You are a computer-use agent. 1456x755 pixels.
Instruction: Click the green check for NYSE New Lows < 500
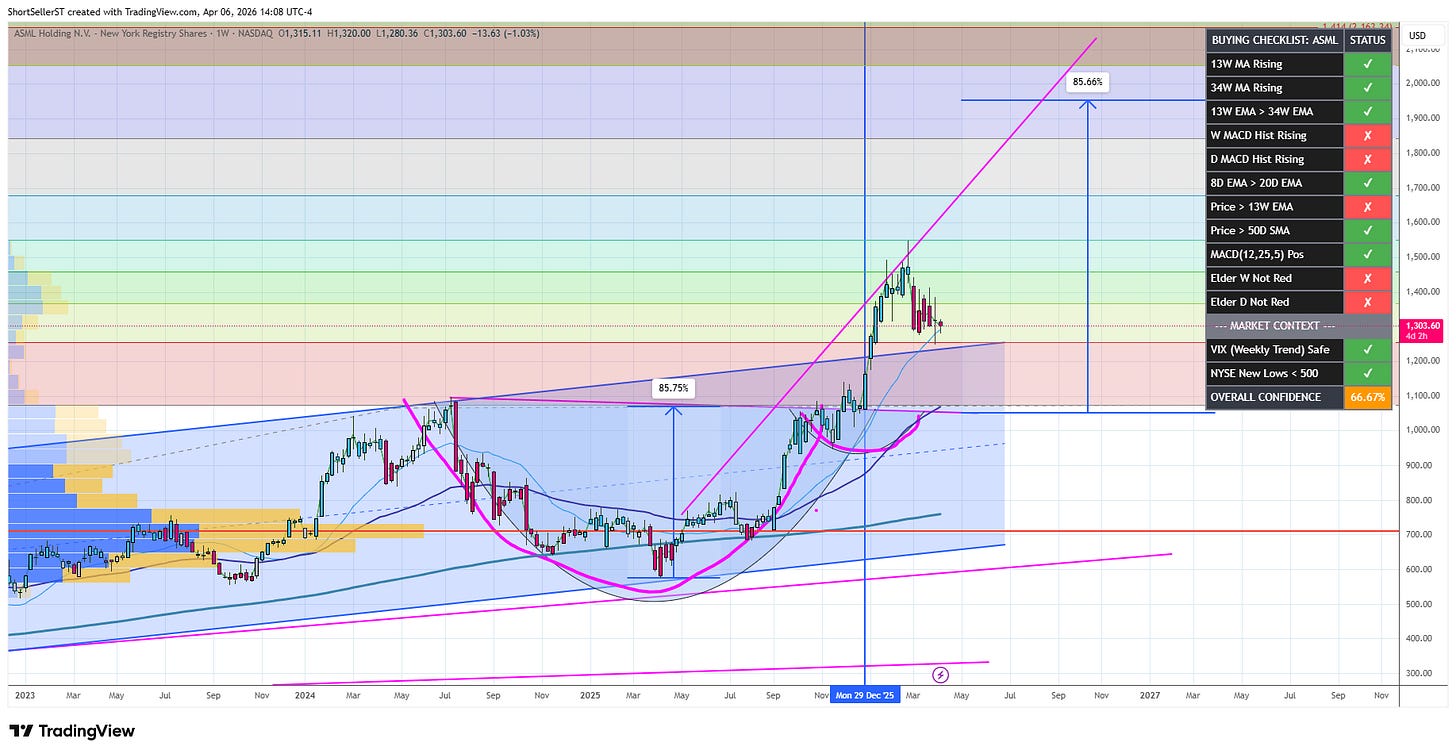coord(1367,373)
